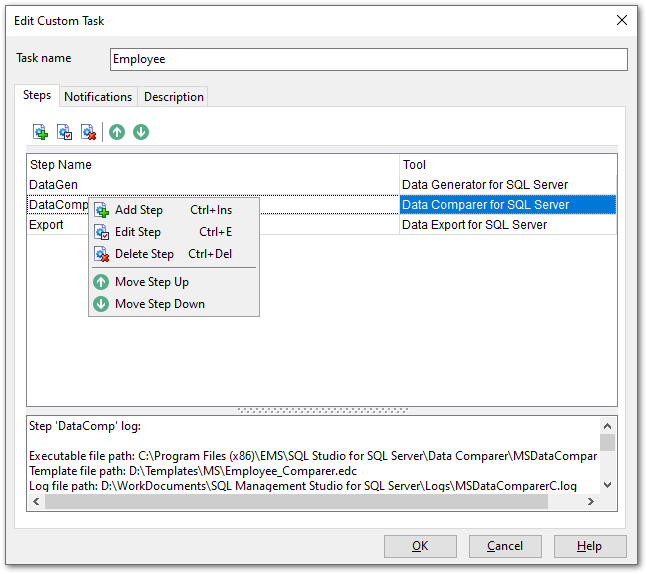Click the log vertical scrollbar thumb

tap(607, 442)
